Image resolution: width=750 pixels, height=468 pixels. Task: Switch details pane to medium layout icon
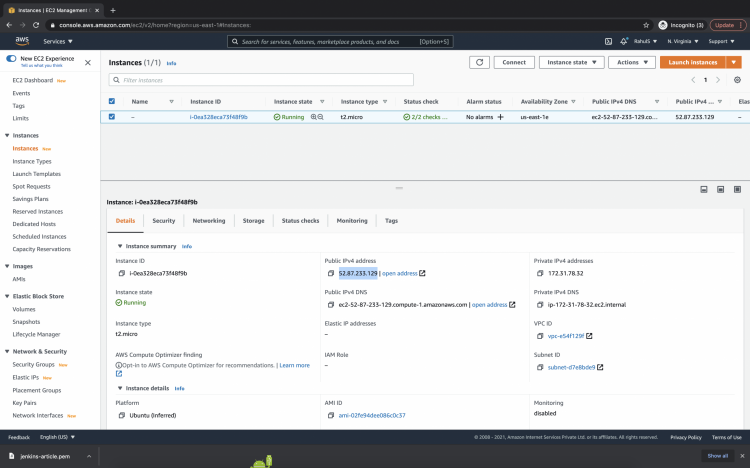pos(720,189)
